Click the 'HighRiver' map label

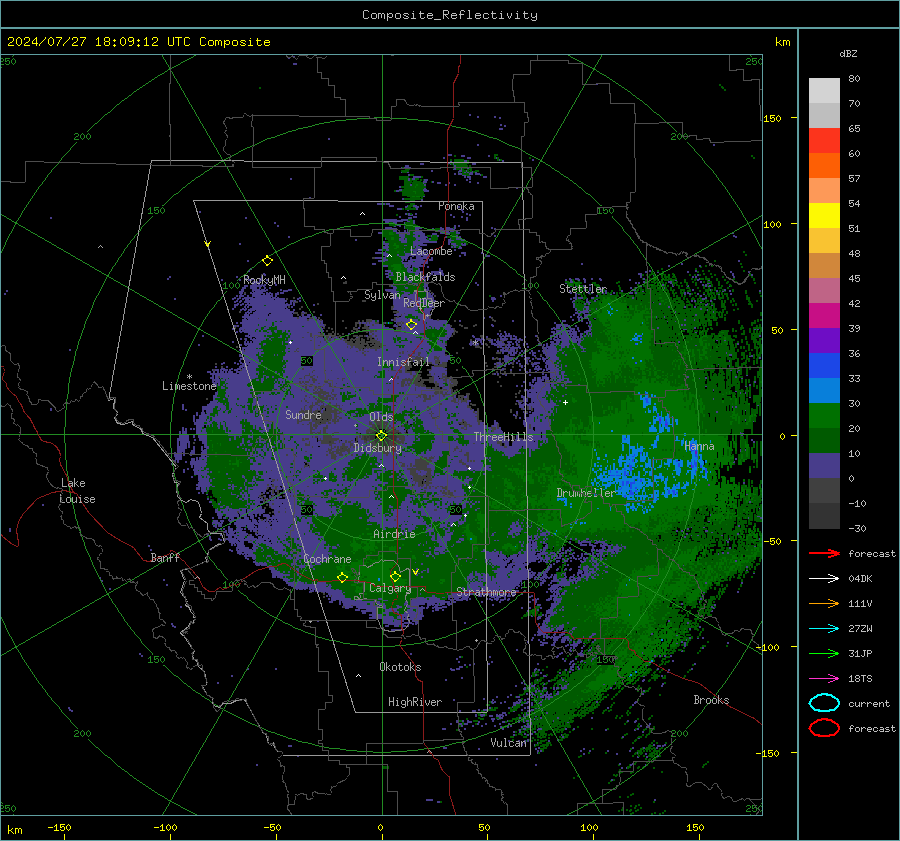pos(415,702)
